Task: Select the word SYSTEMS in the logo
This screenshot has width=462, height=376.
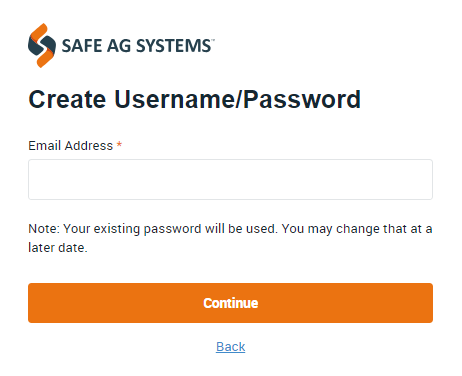Action: tap(174, 46)
